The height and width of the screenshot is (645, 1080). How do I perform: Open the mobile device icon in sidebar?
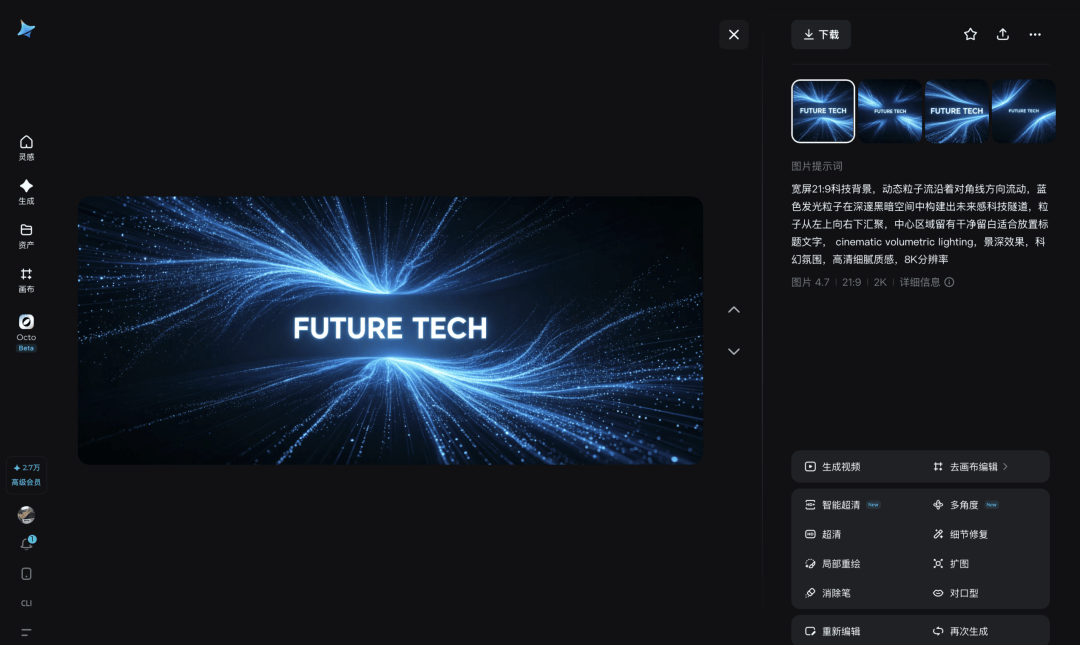[x=26, y=573]
